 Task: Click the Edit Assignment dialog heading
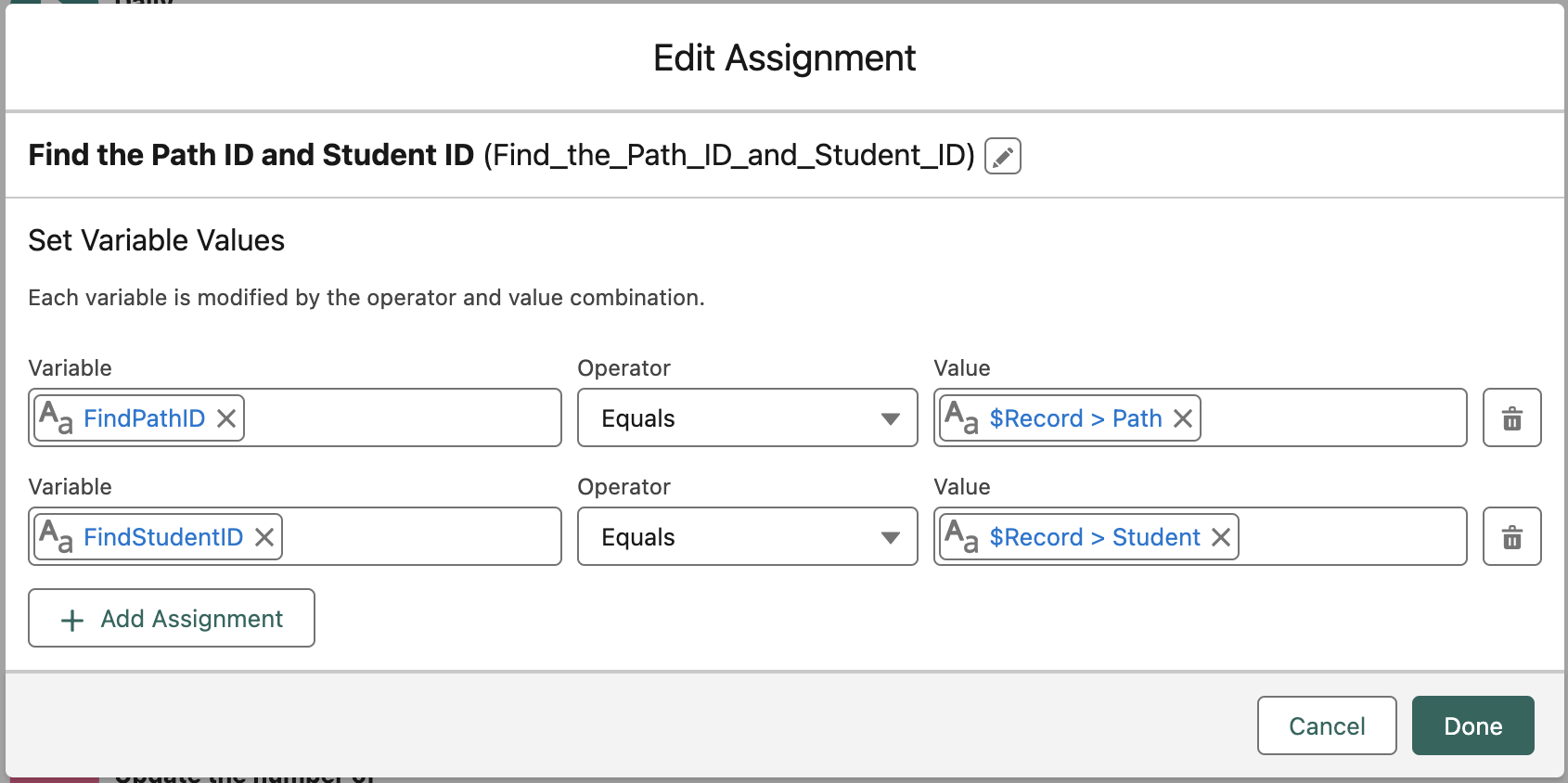[x=784, y=58]
